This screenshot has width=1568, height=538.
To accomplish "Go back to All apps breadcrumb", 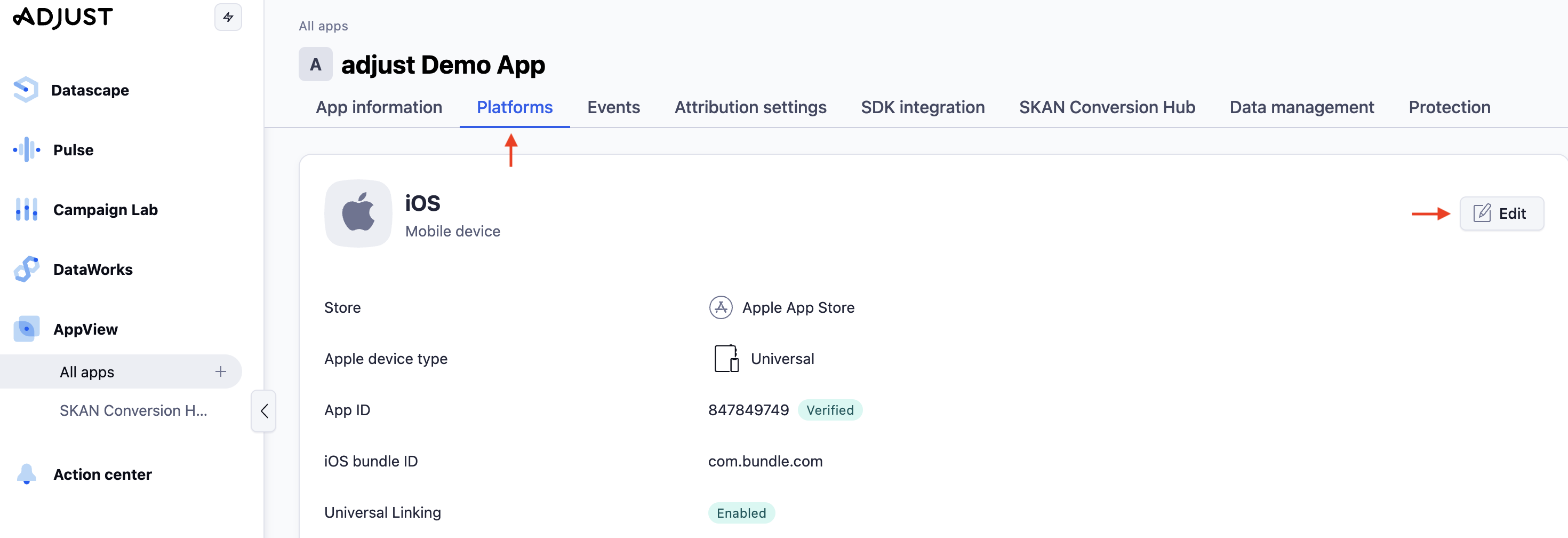I will [323, 26].
